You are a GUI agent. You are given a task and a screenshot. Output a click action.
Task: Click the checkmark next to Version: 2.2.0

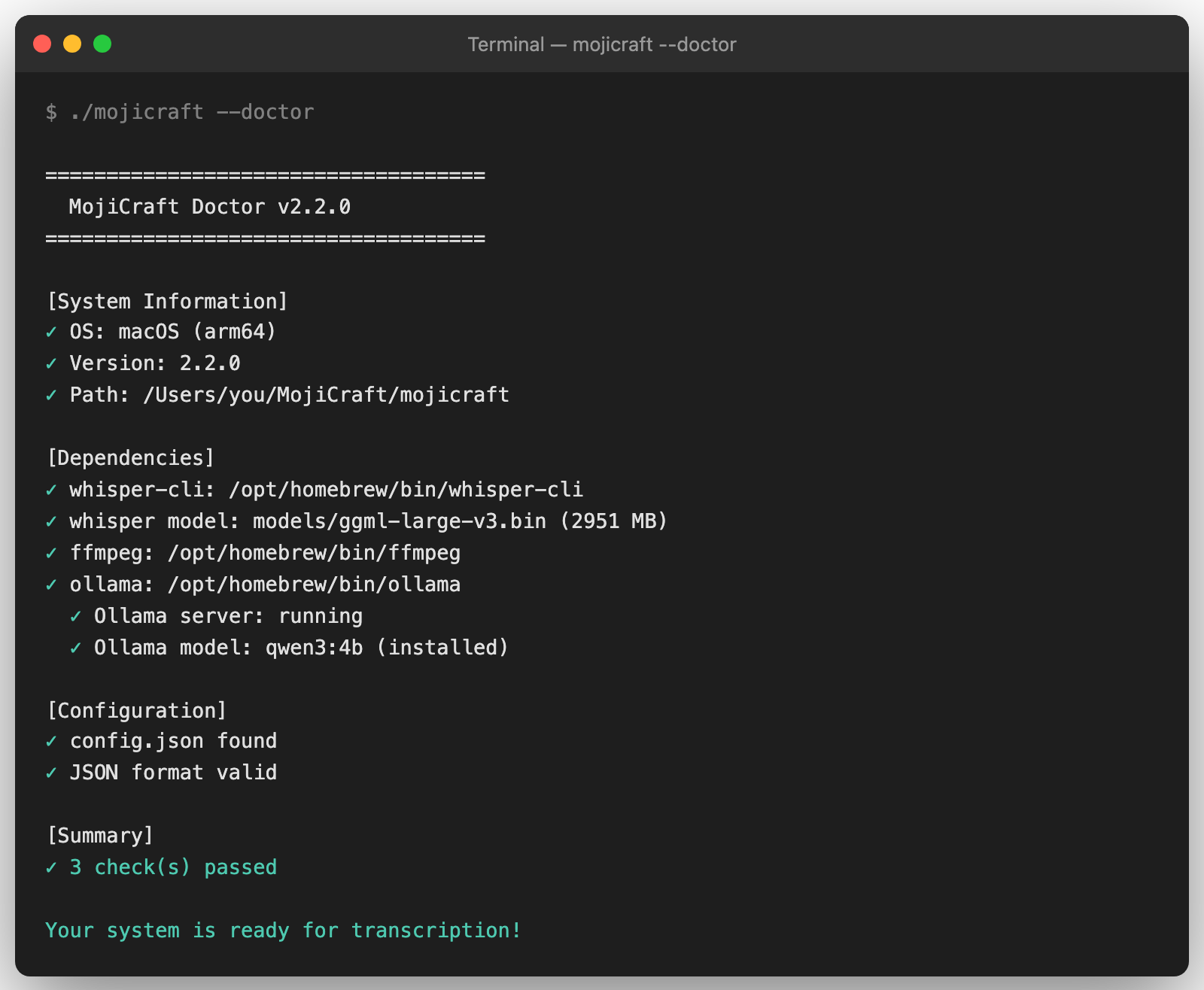point(51,363)
